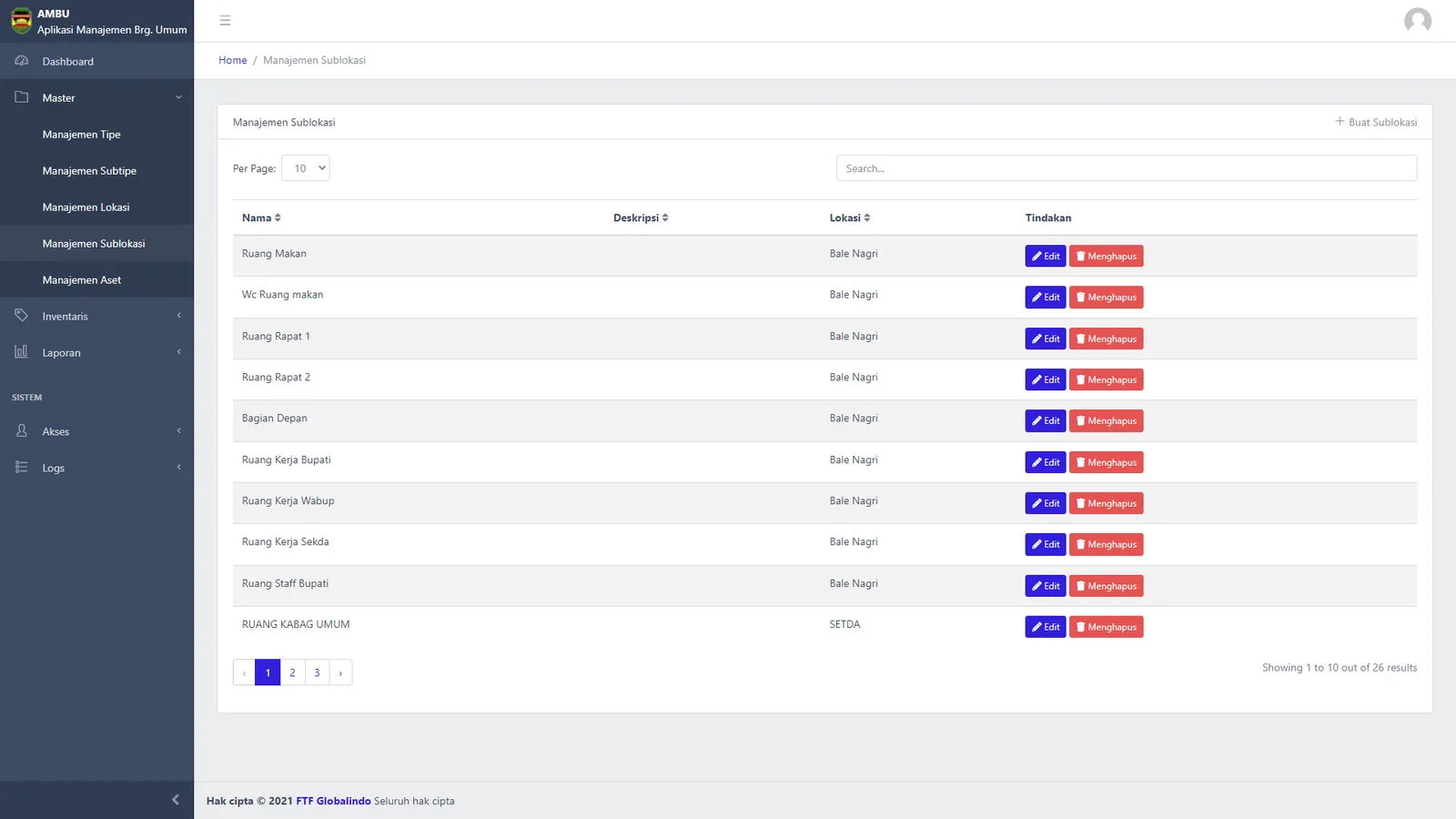Click the Laporan chart icon
This screenshot has height=819, width=1456.
(x=22, y=352)
